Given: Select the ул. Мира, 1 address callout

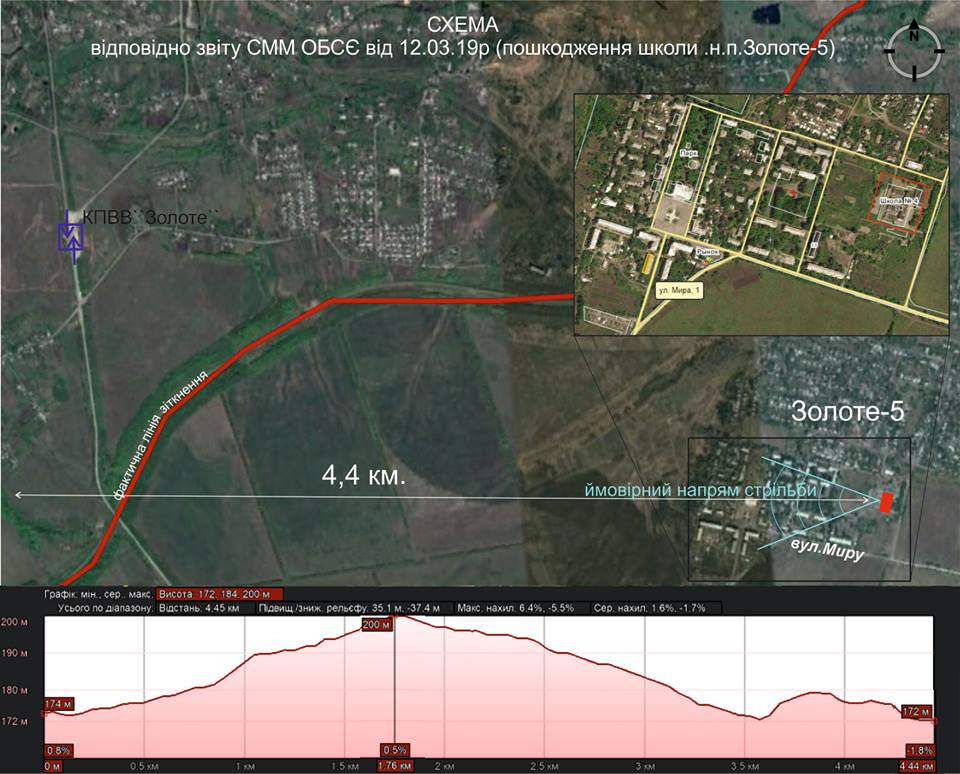Looking at the screenshot, I should coord(680,290).
